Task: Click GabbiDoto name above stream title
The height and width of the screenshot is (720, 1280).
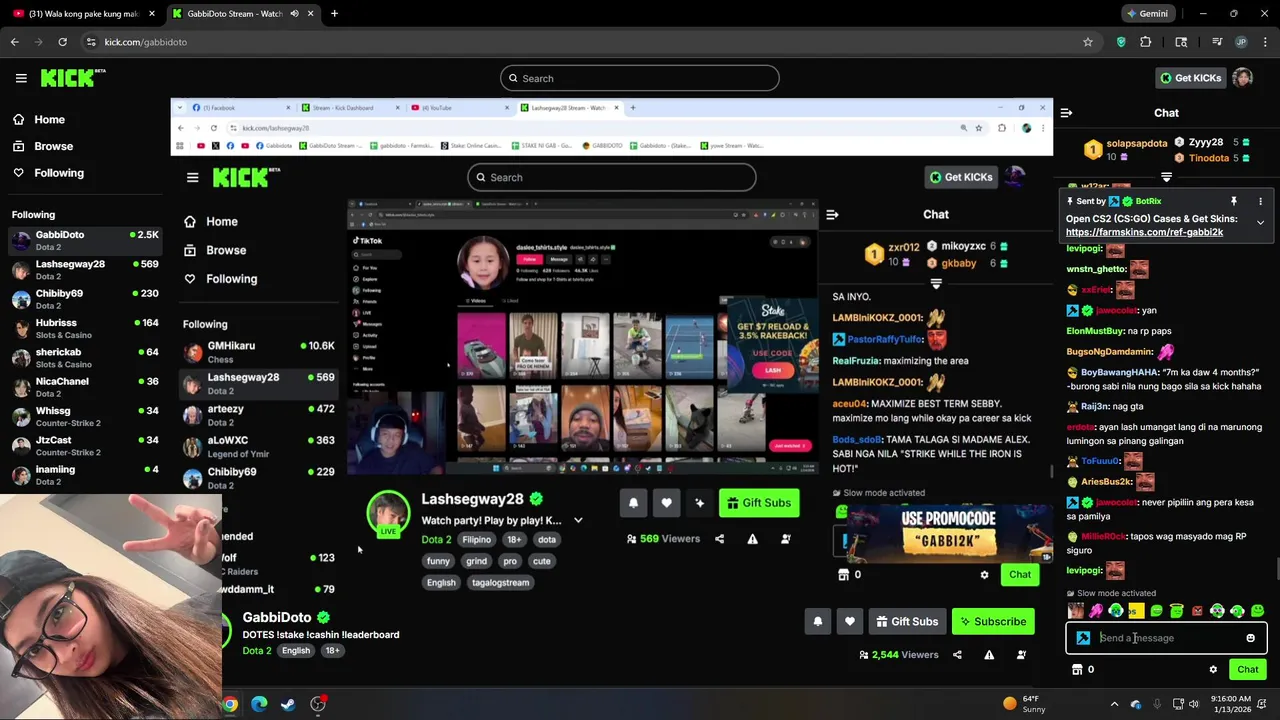Action: 277,618
